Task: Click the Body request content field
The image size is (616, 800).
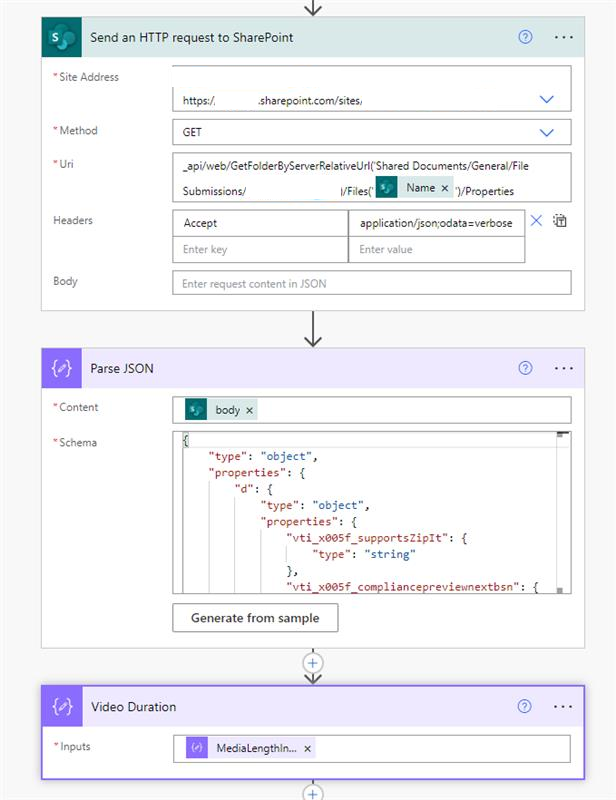Action: tap(372, 283)
